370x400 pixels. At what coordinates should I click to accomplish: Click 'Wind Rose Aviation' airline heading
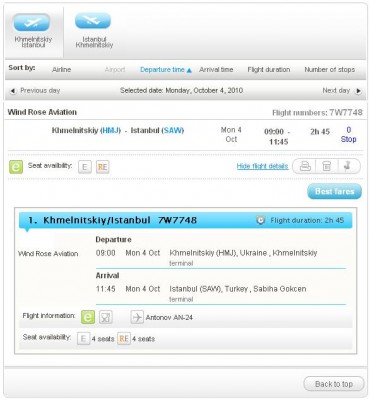pyautogui.click(x=42, y=112)
